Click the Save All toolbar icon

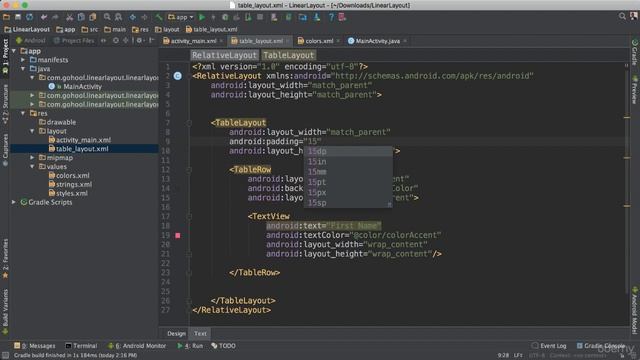coord(18,17)
